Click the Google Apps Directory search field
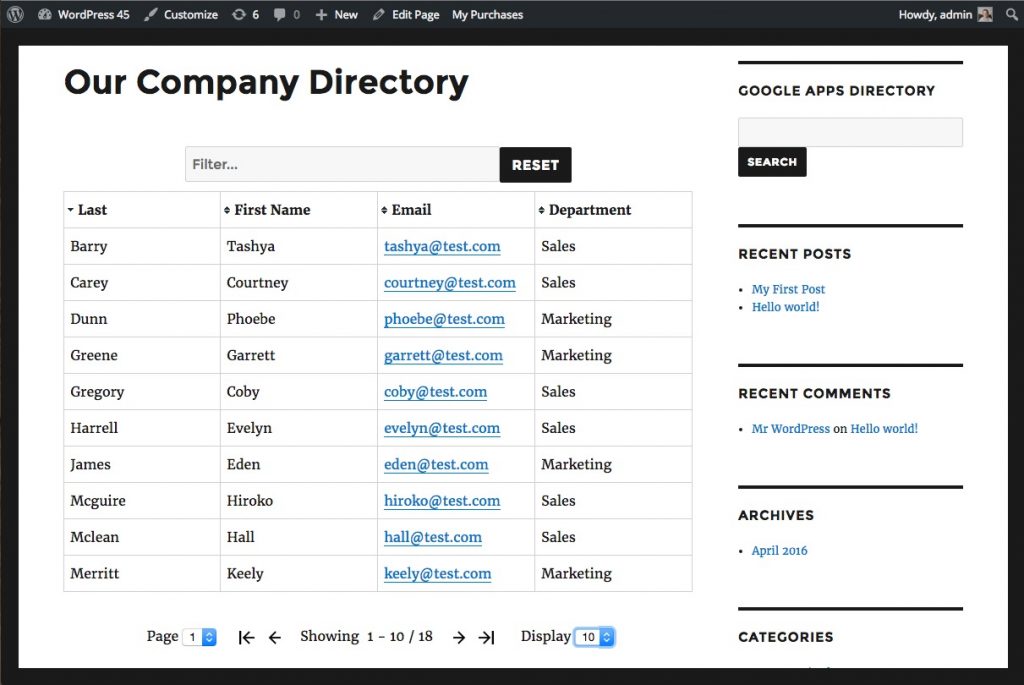The height and width of the screenshot is (685, 1024). [x=850, y=132]
